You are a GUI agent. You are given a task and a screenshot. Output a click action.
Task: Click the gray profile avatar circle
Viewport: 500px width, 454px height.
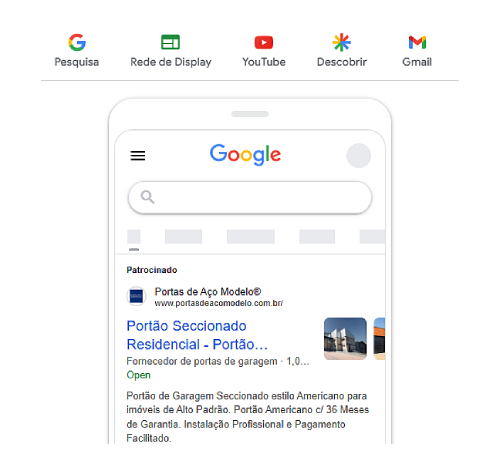pos(358,156)
